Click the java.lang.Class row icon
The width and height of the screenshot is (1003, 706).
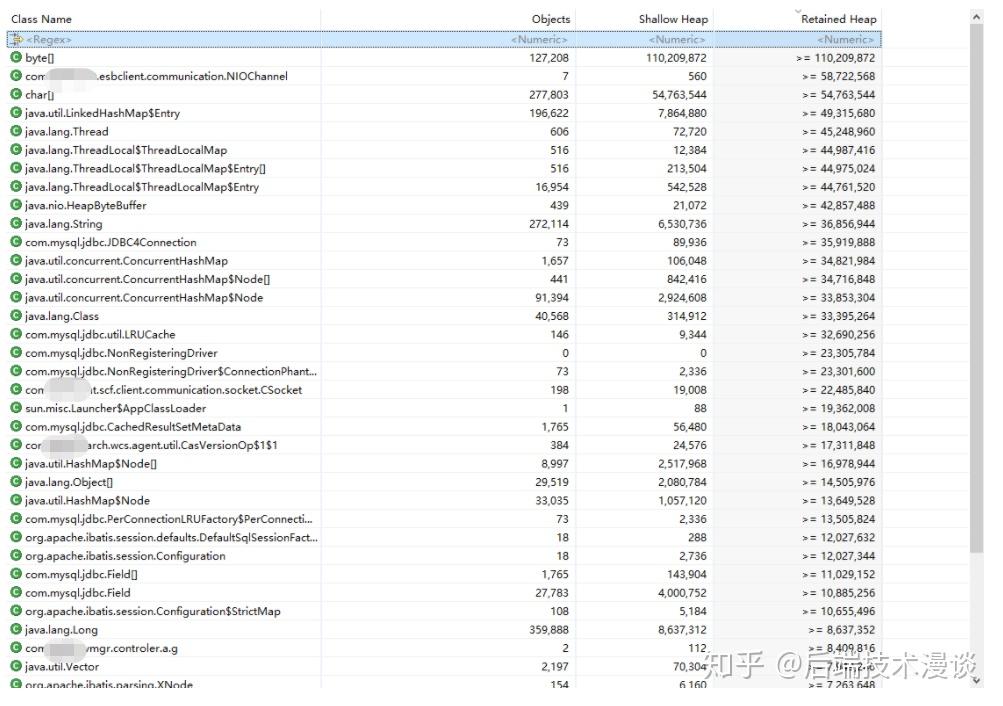click(x=16, y=316)
